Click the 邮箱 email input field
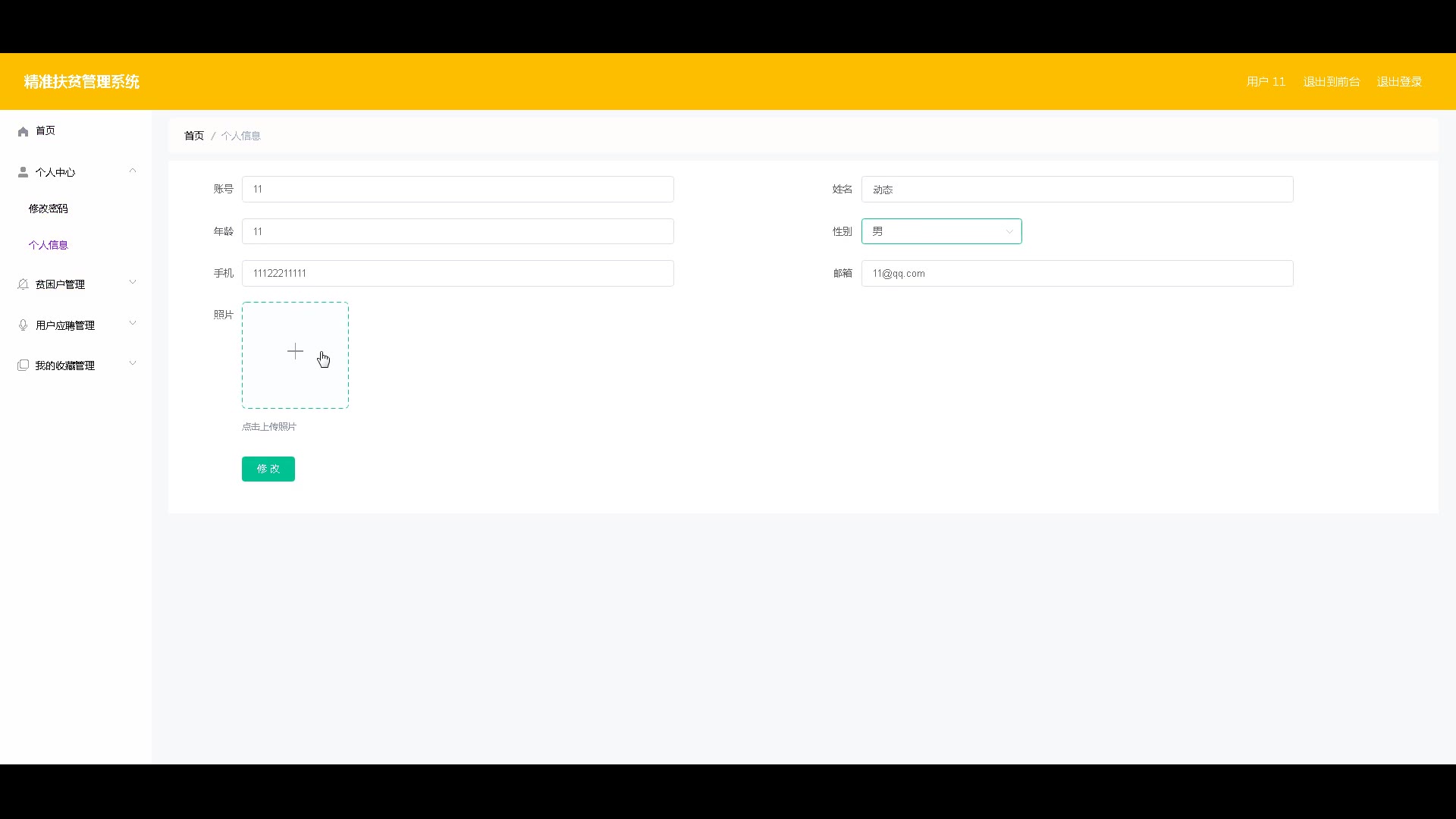The width and height of the screenshot is (1456, 819). [1077, 274]
